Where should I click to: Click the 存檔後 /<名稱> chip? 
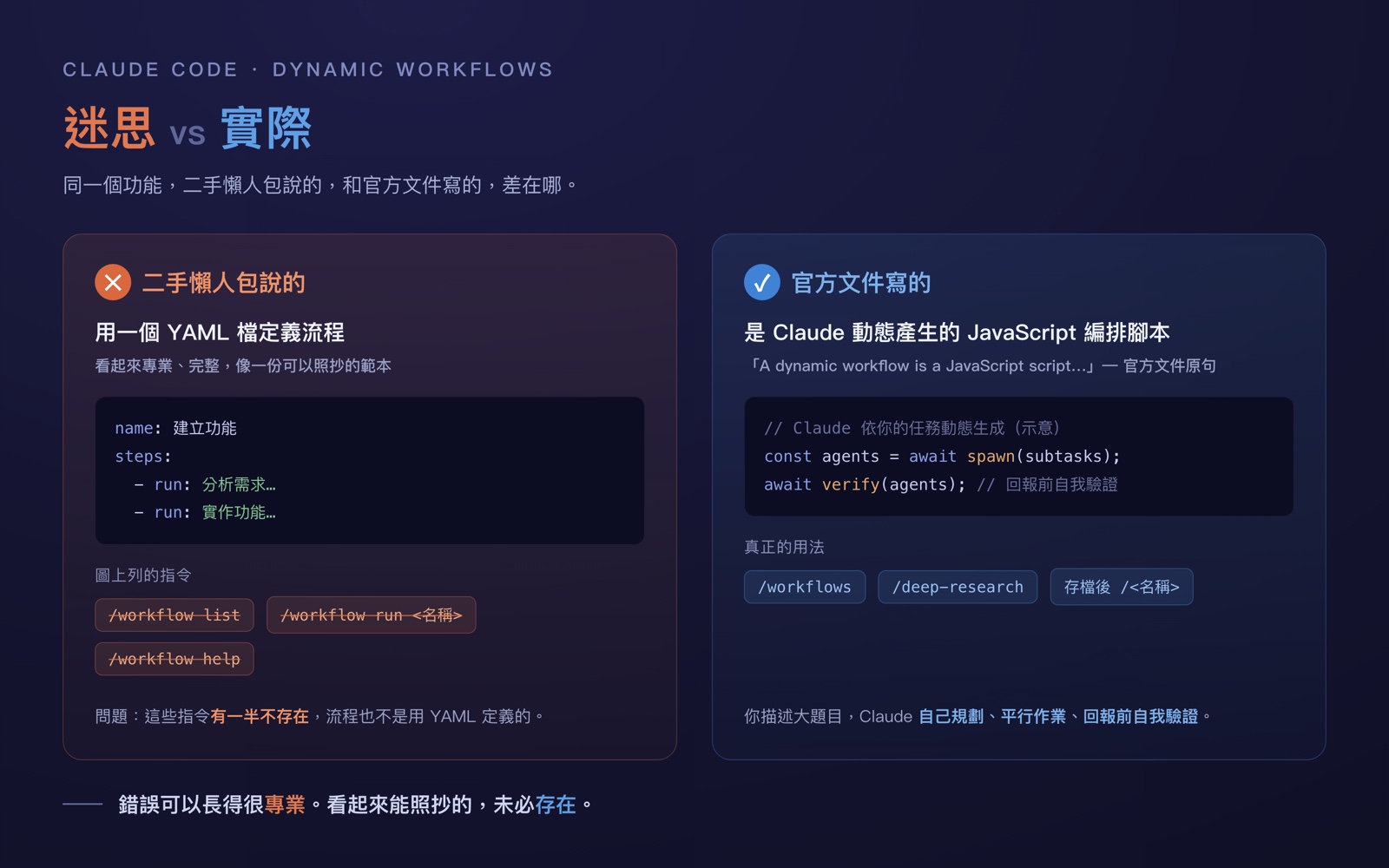[1122, 587]
